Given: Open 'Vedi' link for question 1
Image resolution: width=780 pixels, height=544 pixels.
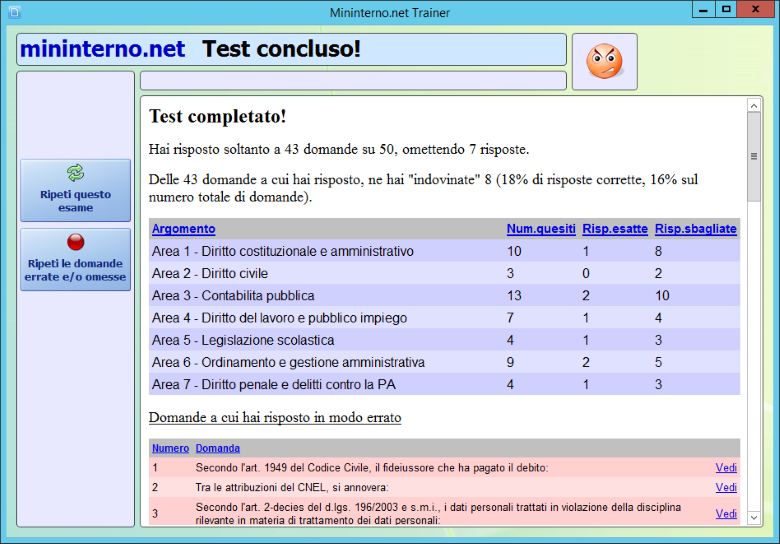Looking at the screenshot, I should click(726, 467).
